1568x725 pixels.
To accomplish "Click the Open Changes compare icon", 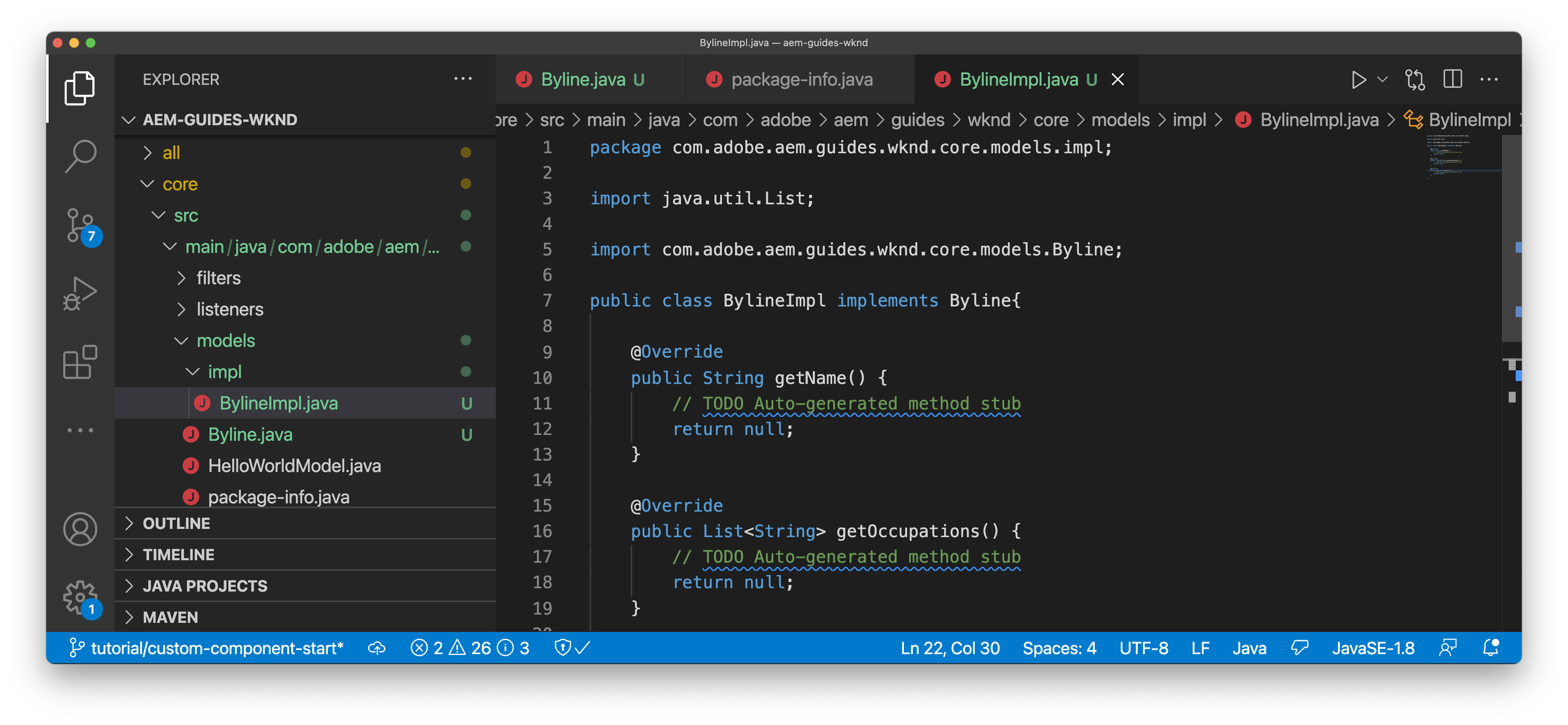I will tap(1414, 80).
